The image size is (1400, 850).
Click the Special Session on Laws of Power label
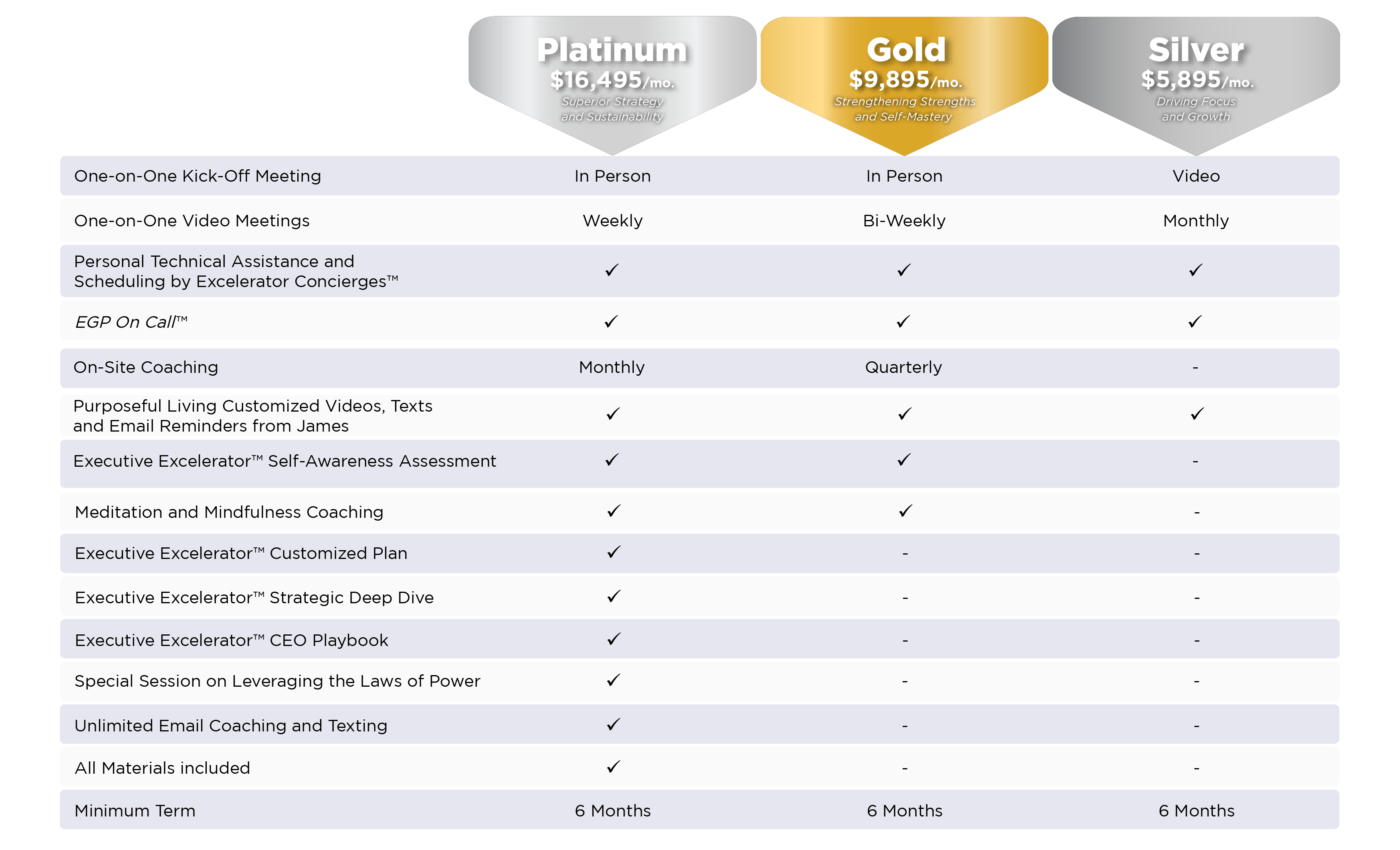(x=277, y=681)
